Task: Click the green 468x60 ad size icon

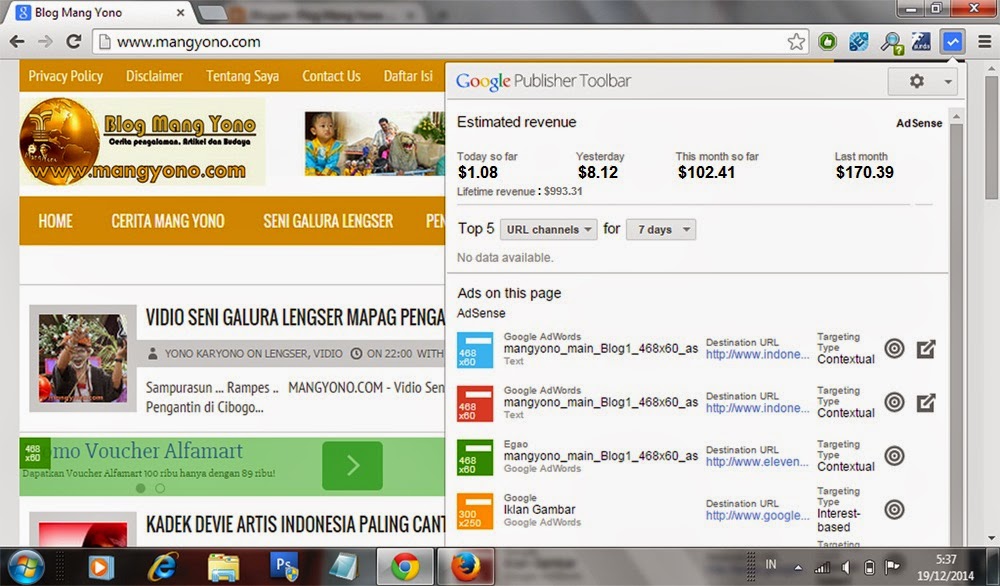Action: 474,457
